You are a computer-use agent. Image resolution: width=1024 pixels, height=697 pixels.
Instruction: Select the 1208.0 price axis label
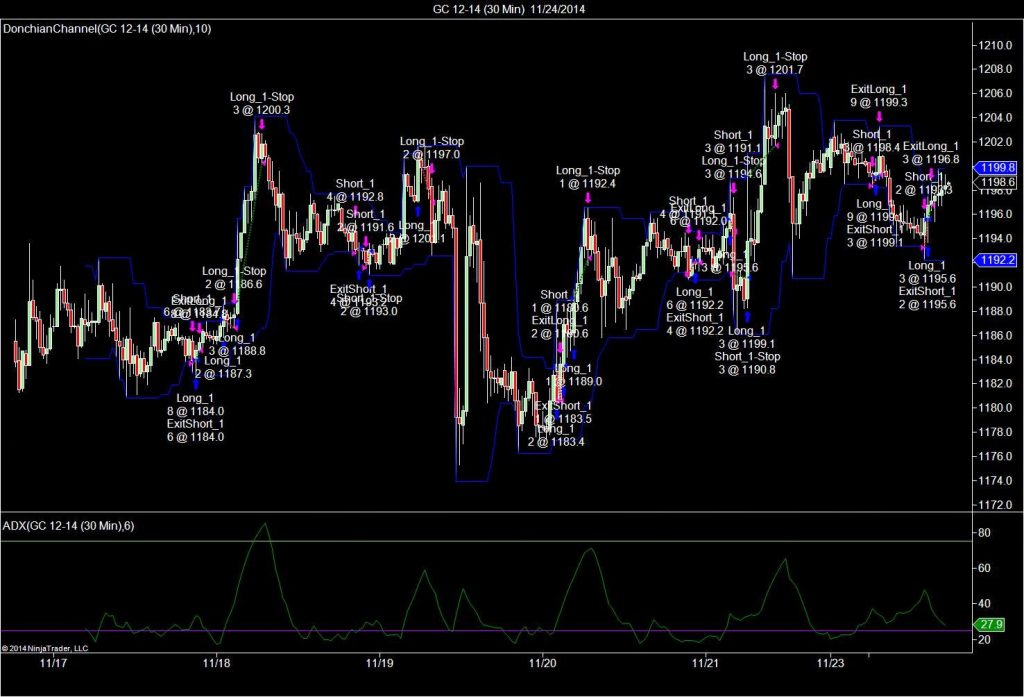(995, 69)
